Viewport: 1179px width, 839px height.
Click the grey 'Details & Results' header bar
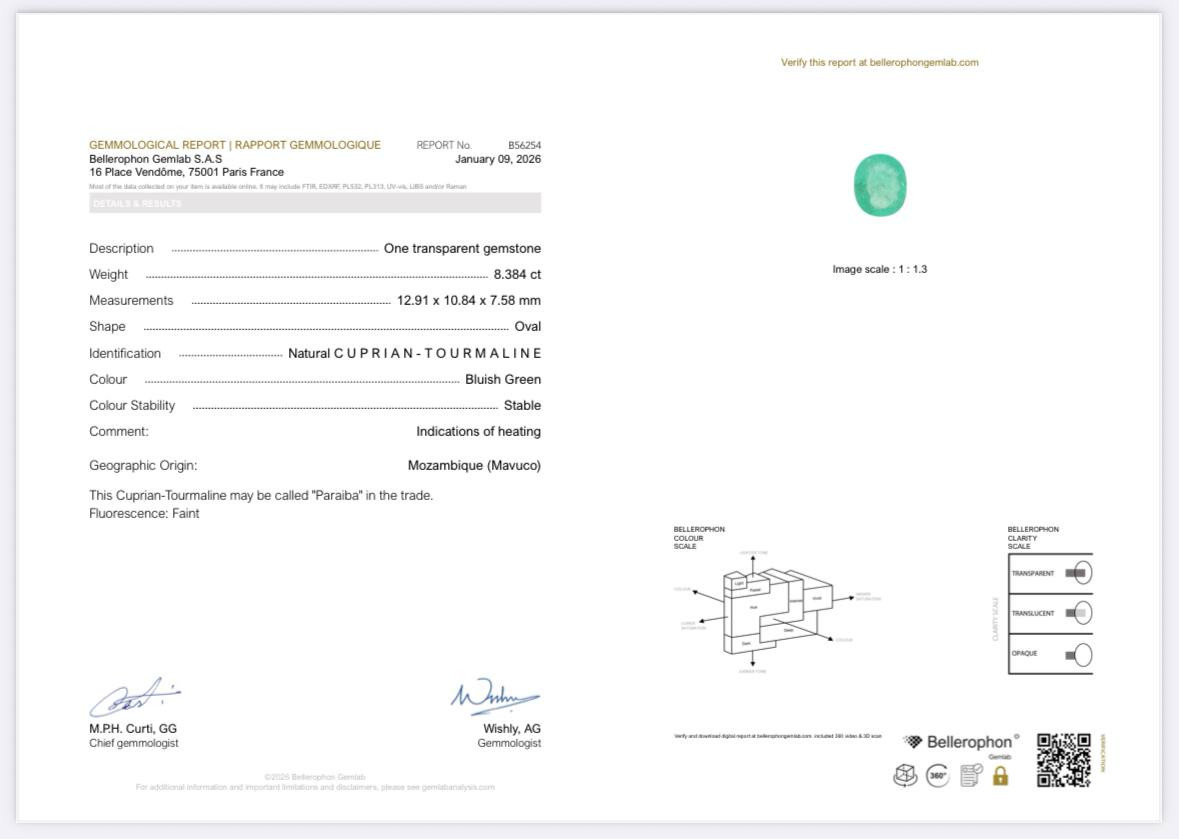click(315, 203)
